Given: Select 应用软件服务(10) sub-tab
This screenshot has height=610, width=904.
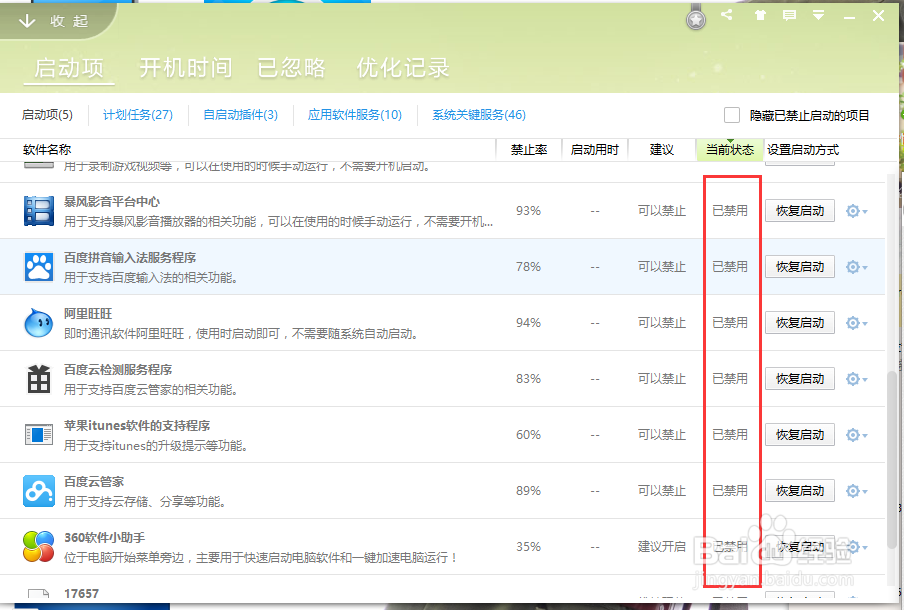Looking at the screenshot, I should tap(355, 115).
